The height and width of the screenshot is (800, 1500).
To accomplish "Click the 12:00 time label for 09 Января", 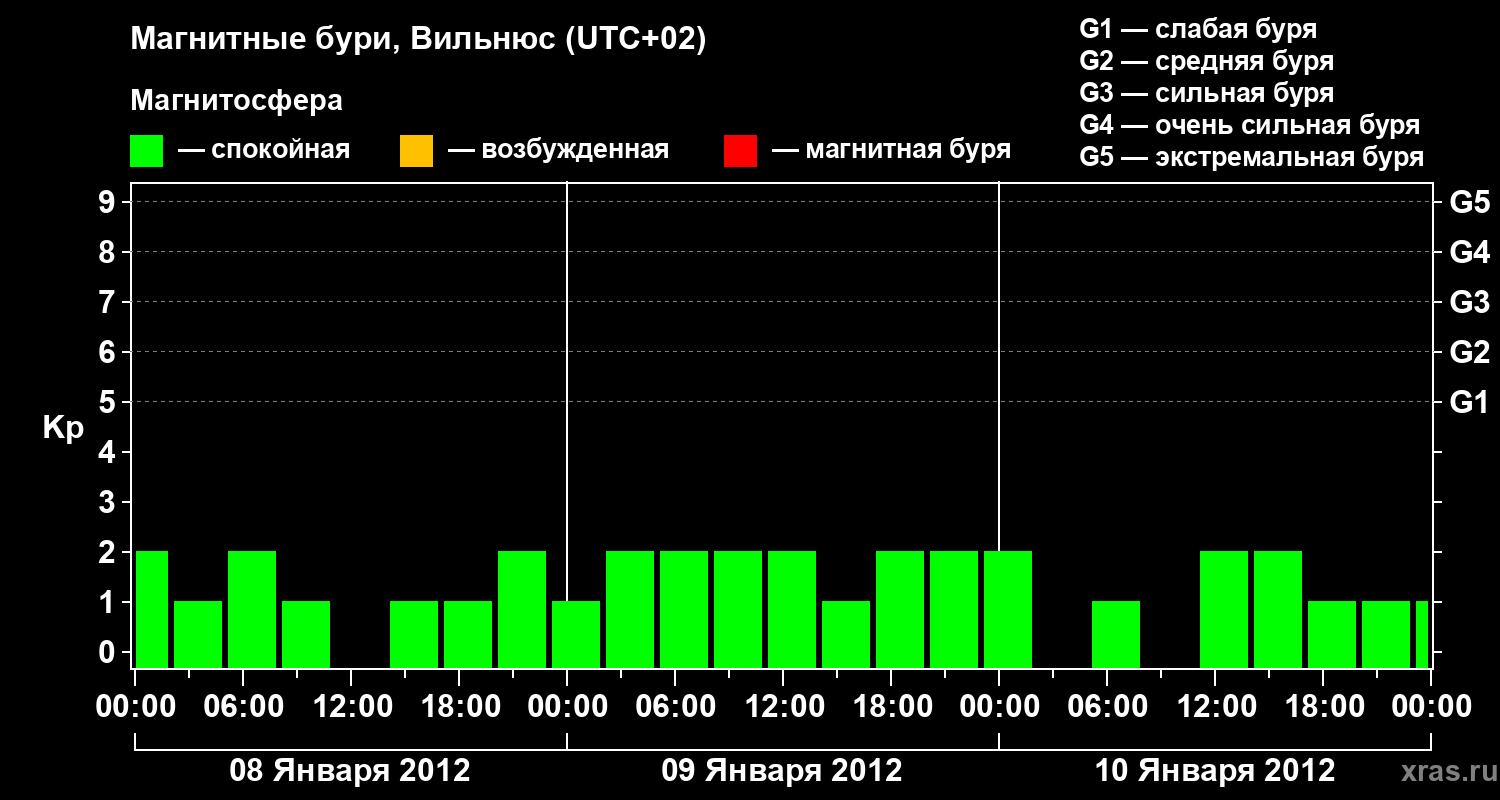I will (x=783, y=707).
